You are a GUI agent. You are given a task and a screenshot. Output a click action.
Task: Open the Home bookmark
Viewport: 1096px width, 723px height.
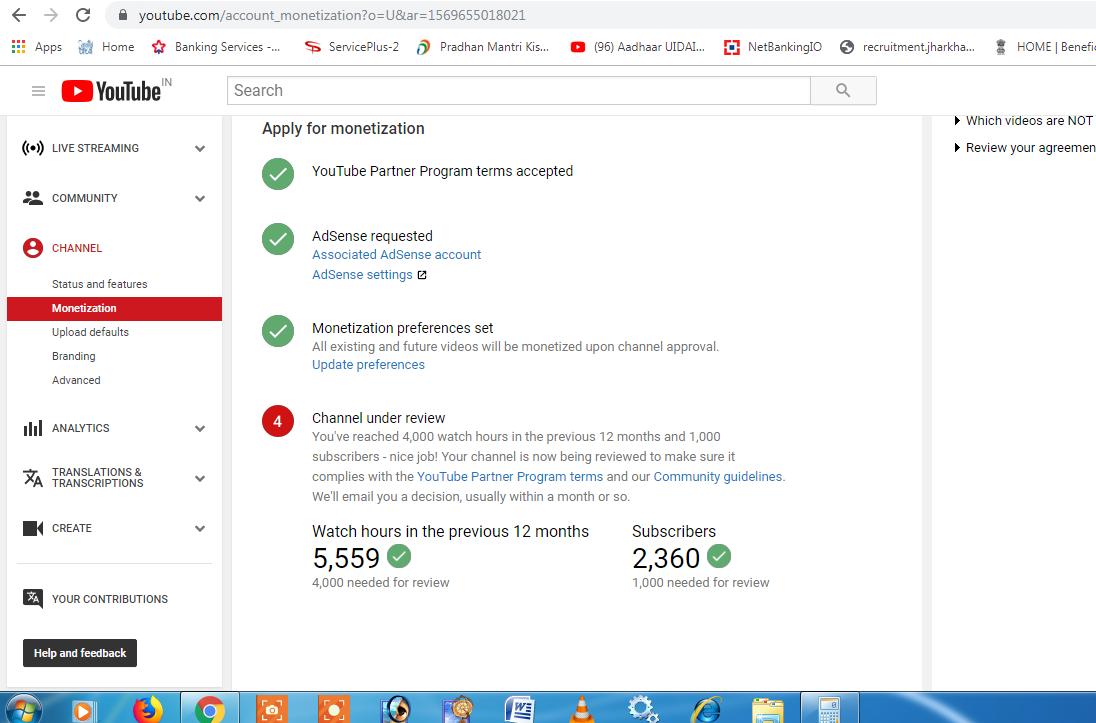(x=106, y=47)
